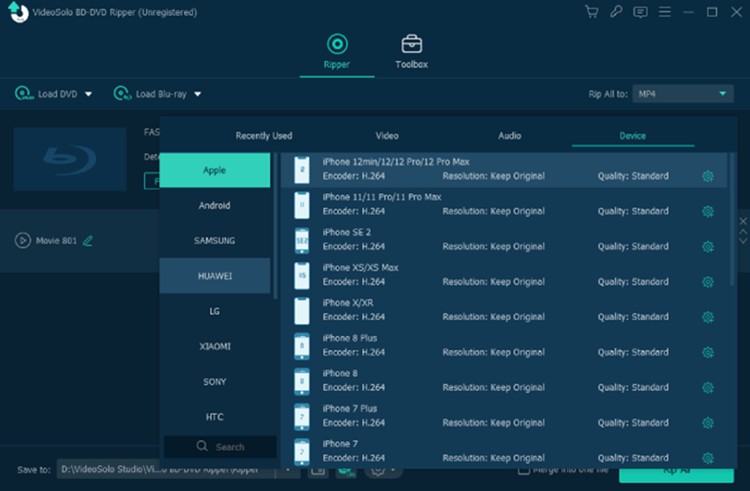
Task: Move Movie 801 item down arrow
Action: point(743,240)
